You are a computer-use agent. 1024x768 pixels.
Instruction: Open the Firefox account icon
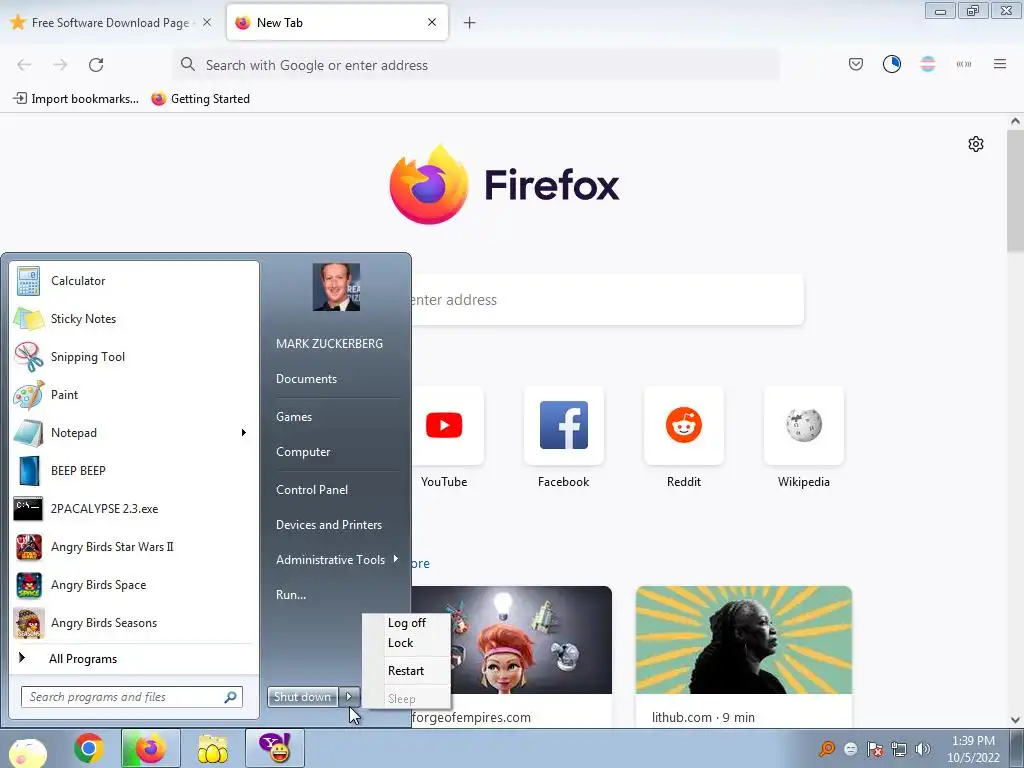(892, 64)
